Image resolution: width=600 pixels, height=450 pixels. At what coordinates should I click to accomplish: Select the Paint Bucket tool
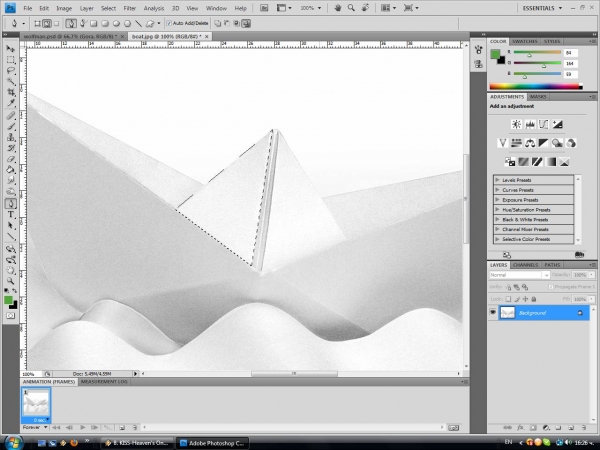[x=10, y=170]
